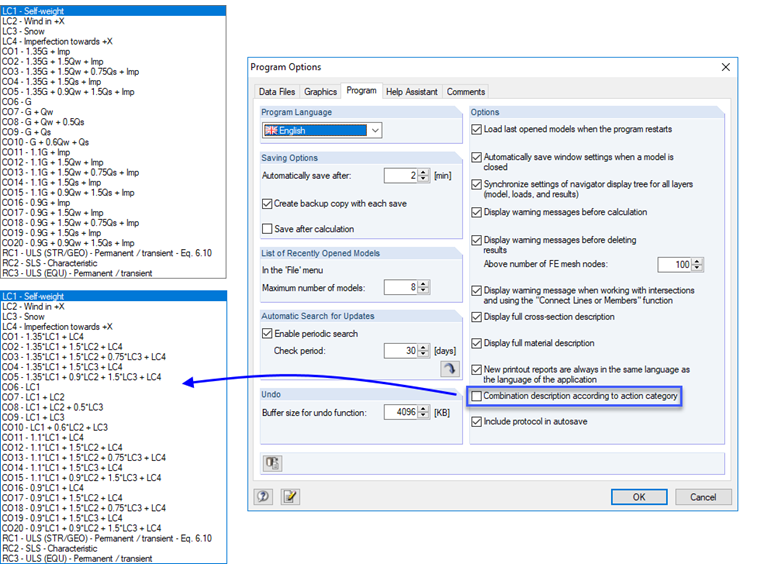This screenshot has height=569, width=760.
Task: Select LC1 - Self-weight in upper list
Action: (x=113, y=11)
